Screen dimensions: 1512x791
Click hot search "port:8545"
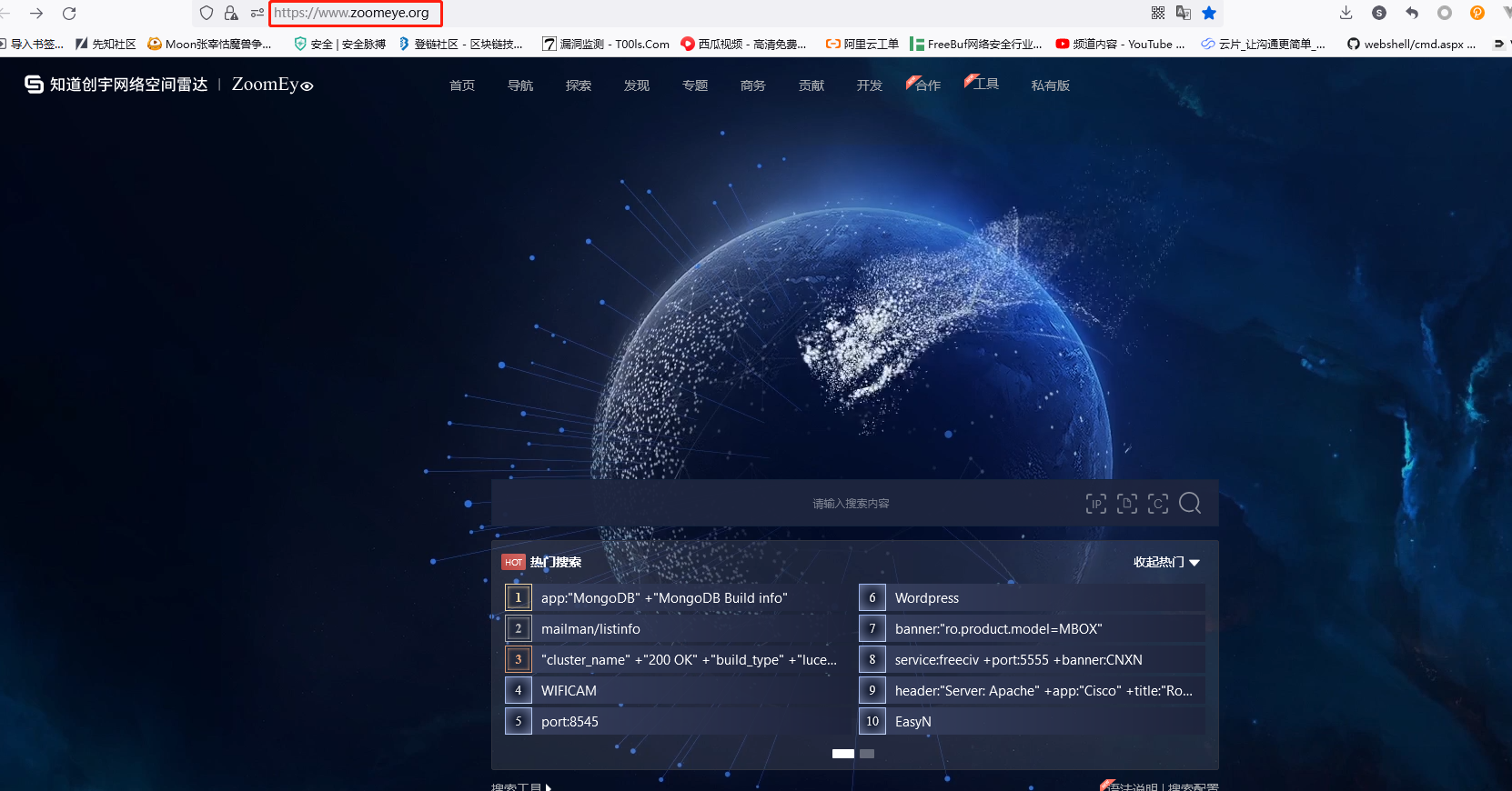(x=570, y=722)
